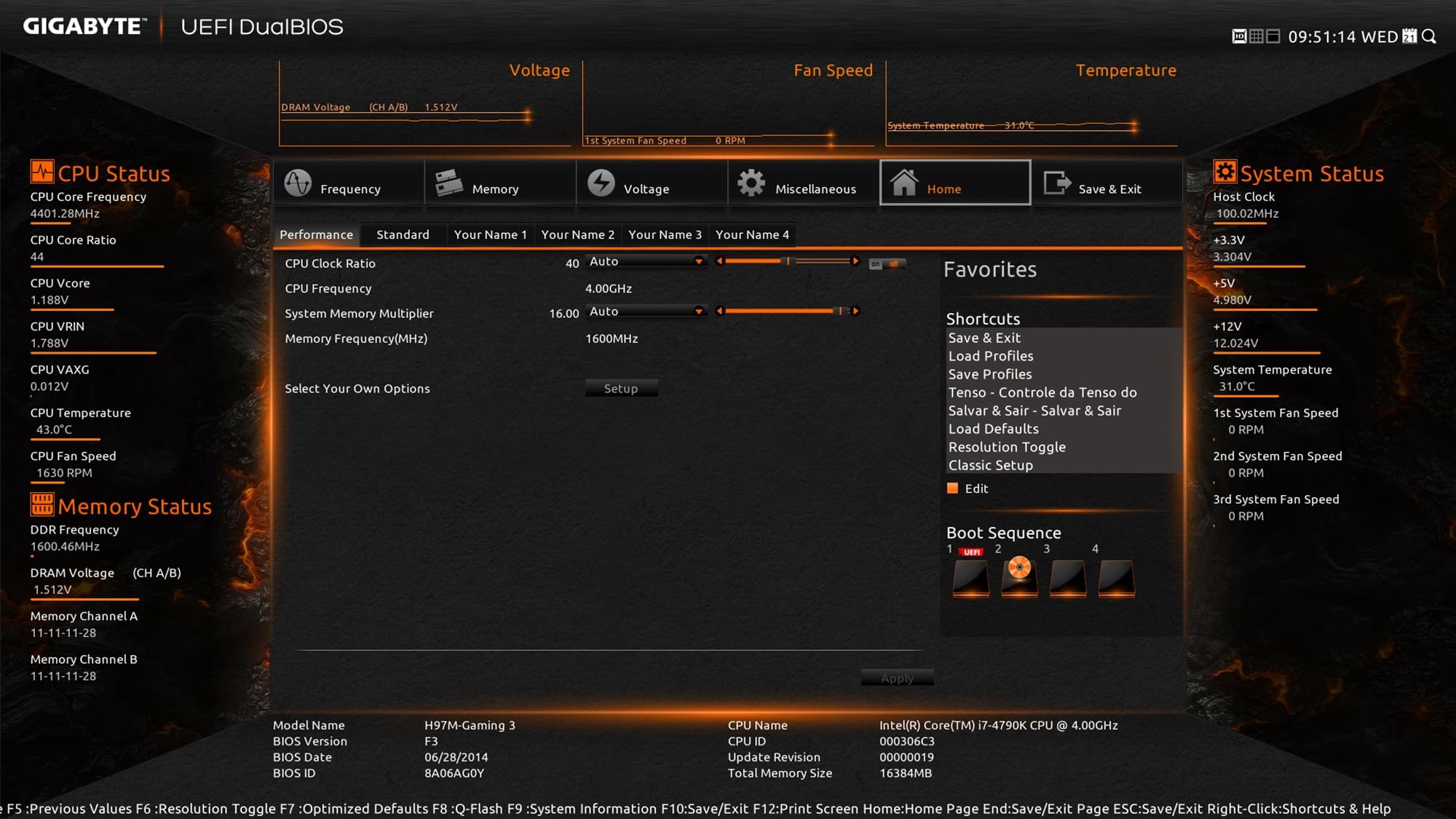
Task: Click the H97M-Gaming 3 model name
Action: 470,725
